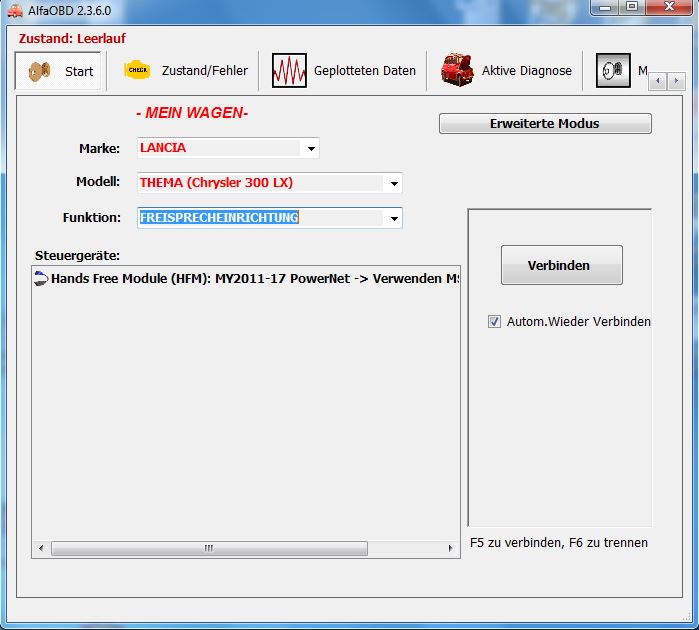699x630 pixels.
Task: Open the Funktion dropdown arrow
Action: tap(394, 218)
